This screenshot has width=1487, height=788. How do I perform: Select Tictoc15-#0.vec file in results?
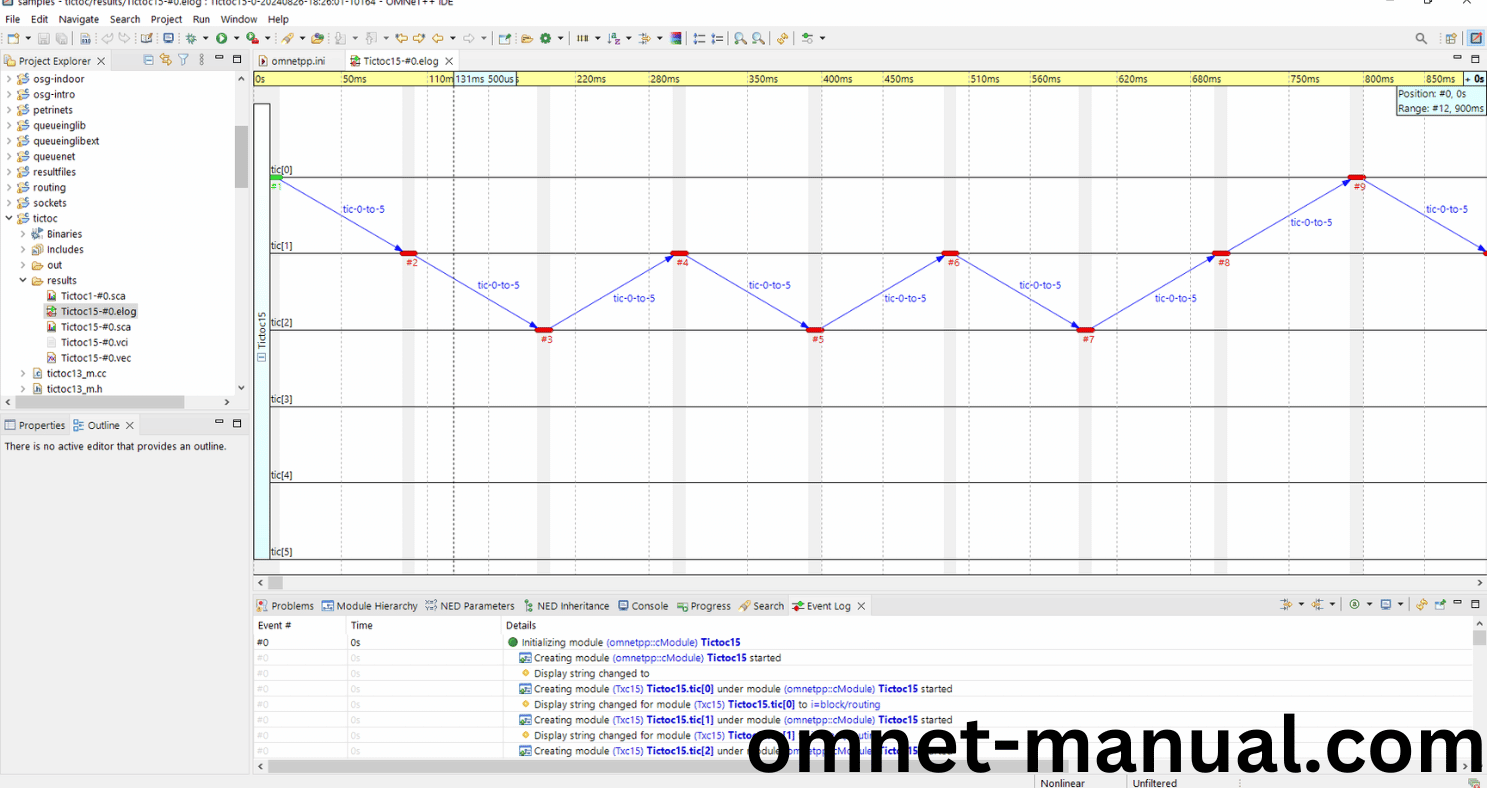95,358
